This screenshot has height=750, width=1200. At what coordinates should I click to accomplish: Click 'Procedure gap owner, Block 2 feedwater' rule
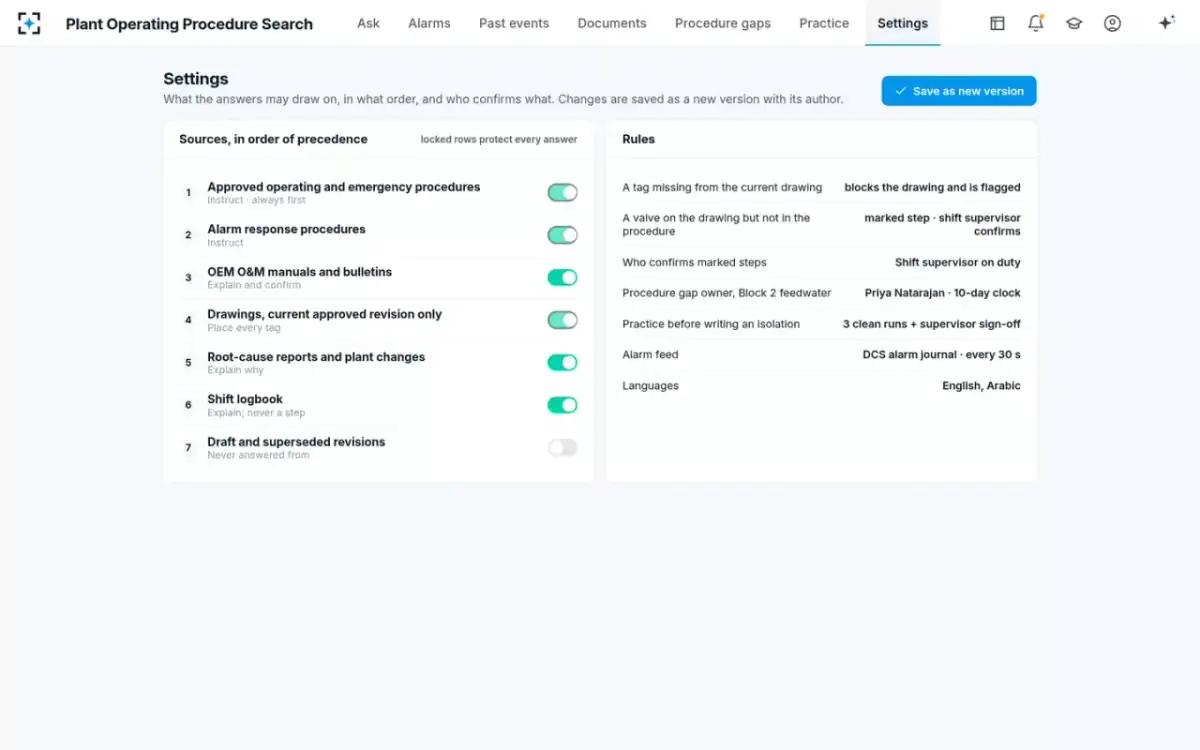tap(727, 293)
